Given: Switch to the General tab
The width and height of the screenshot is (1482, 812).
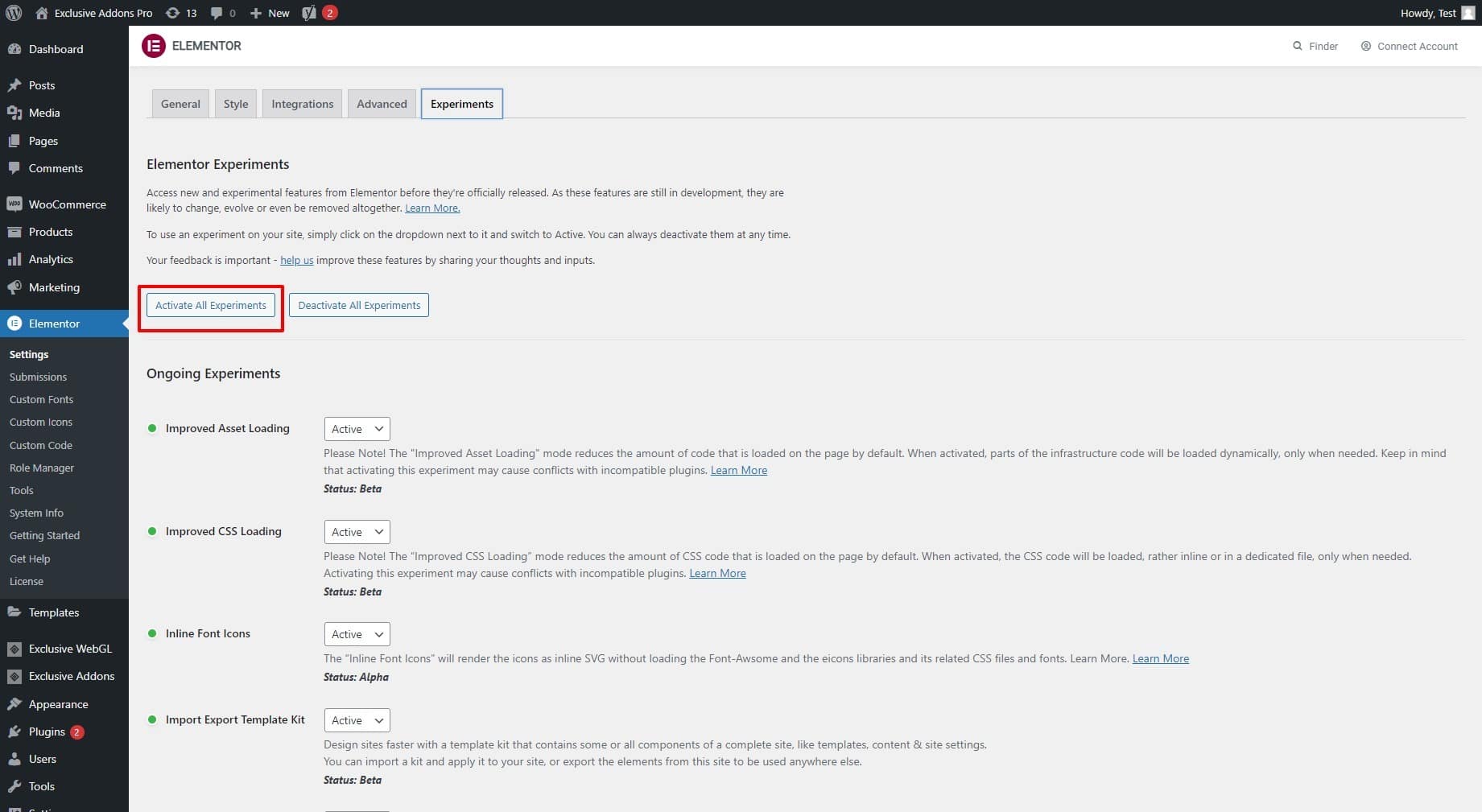Looking at the screenshot, I should pyautogui.click(x=180, y=104).
